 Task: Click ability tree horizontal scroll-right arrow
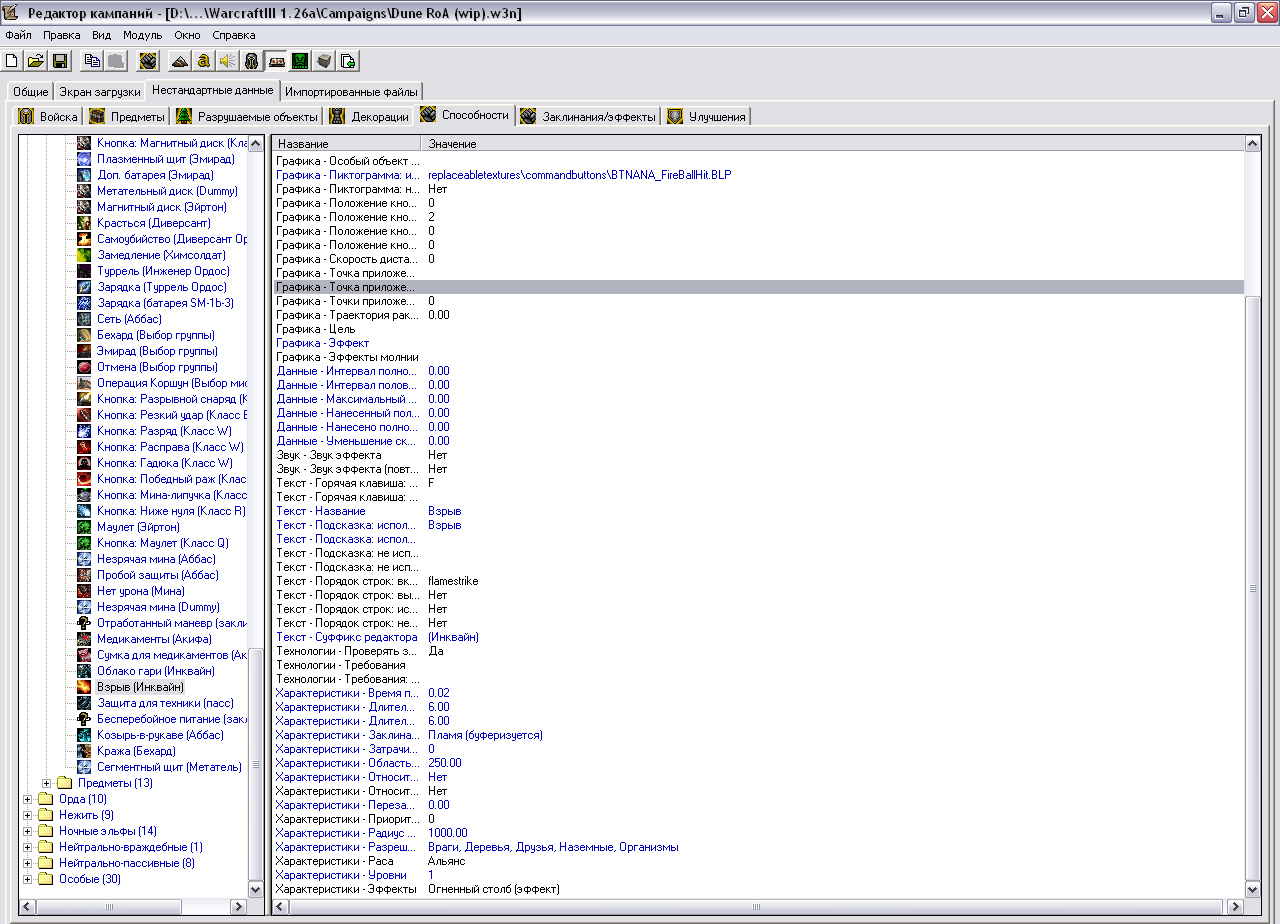coord(239,906)
